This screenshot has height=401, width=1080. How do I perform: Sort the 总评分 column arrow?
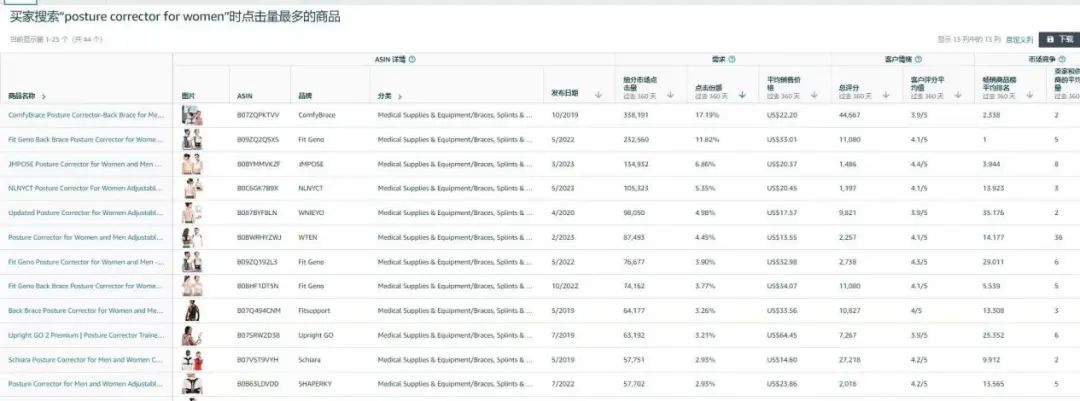pyautogui.click(x=886, y=95)
